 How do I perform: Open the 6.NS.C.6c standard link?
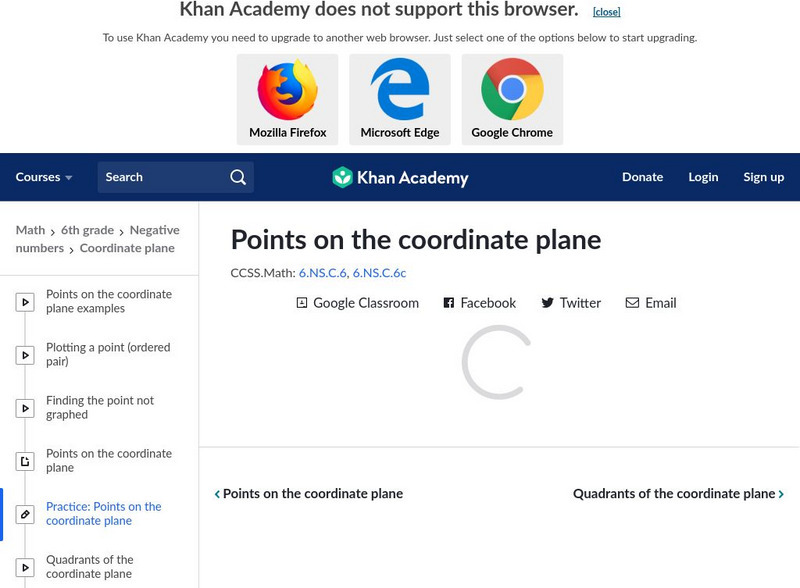[x=379, y=273]
